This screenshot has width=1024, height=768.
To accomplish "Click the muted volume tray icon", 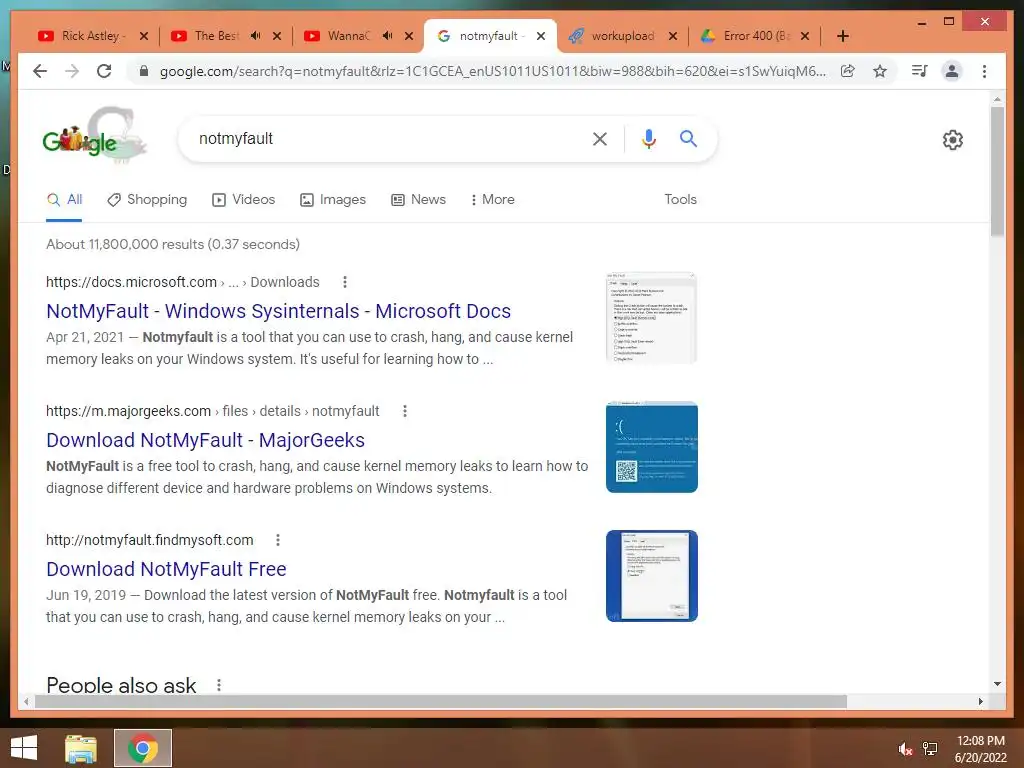I will 905,750.
